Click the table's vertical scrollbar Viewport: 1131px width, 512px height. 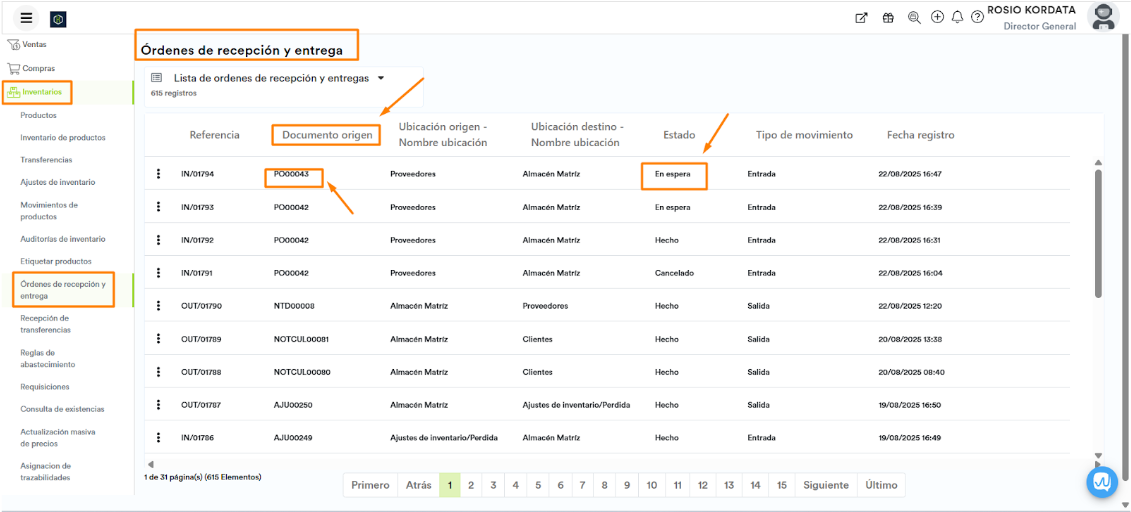pos(1097,234)
